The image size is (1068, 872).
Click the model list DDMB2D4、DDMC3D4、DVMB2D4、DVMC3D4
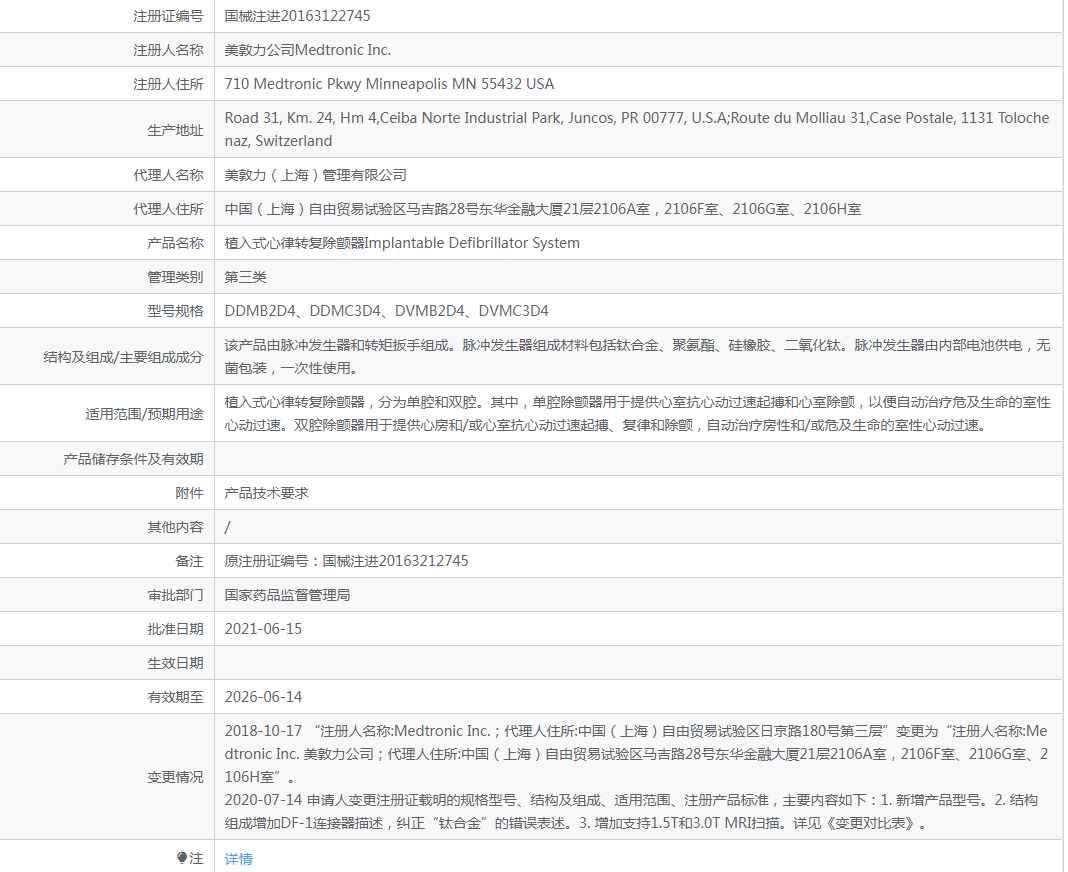click(387, 311)
